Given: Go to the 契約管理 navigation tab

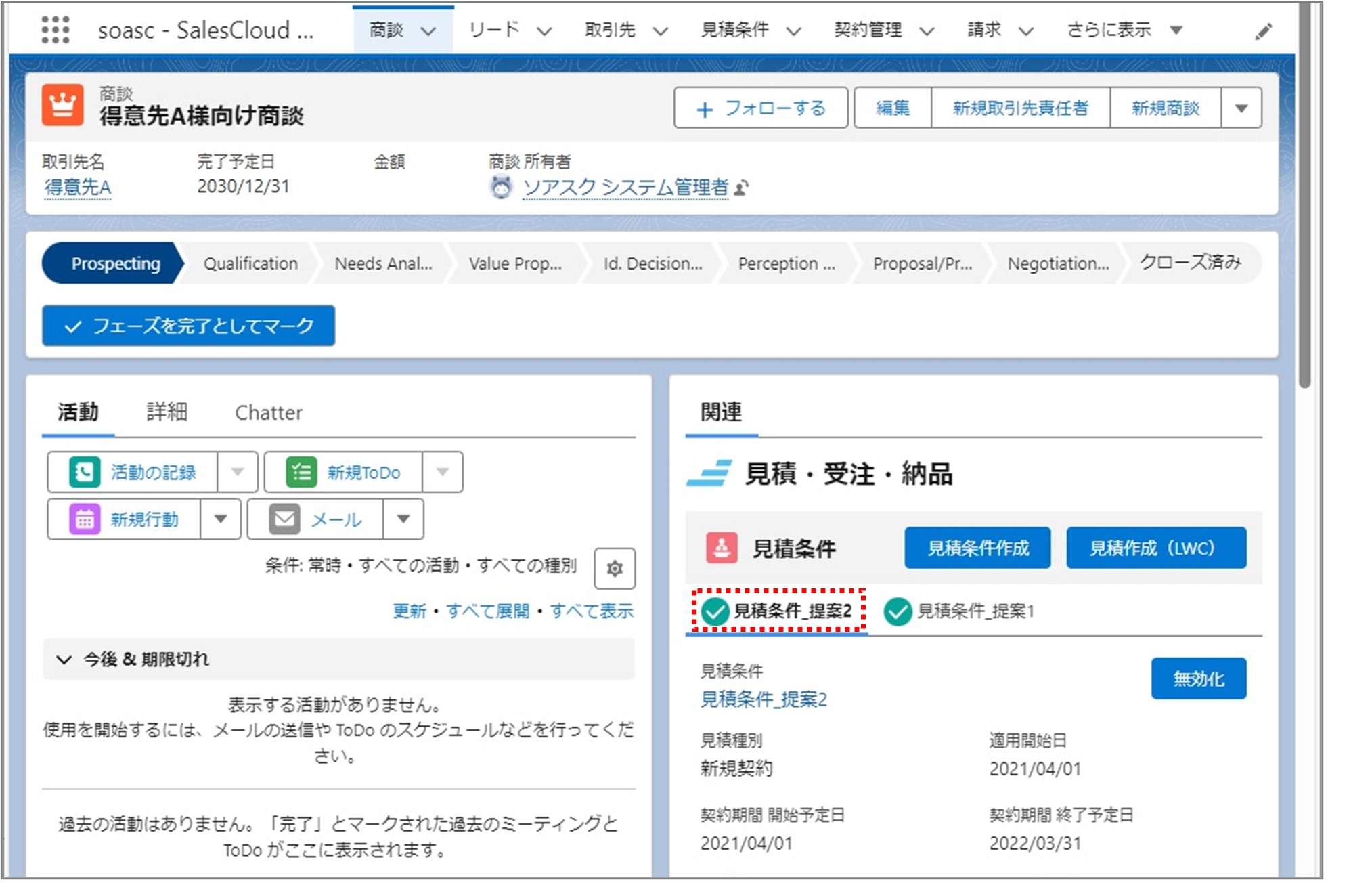Looking at the screenshot, I should [868, 30].
